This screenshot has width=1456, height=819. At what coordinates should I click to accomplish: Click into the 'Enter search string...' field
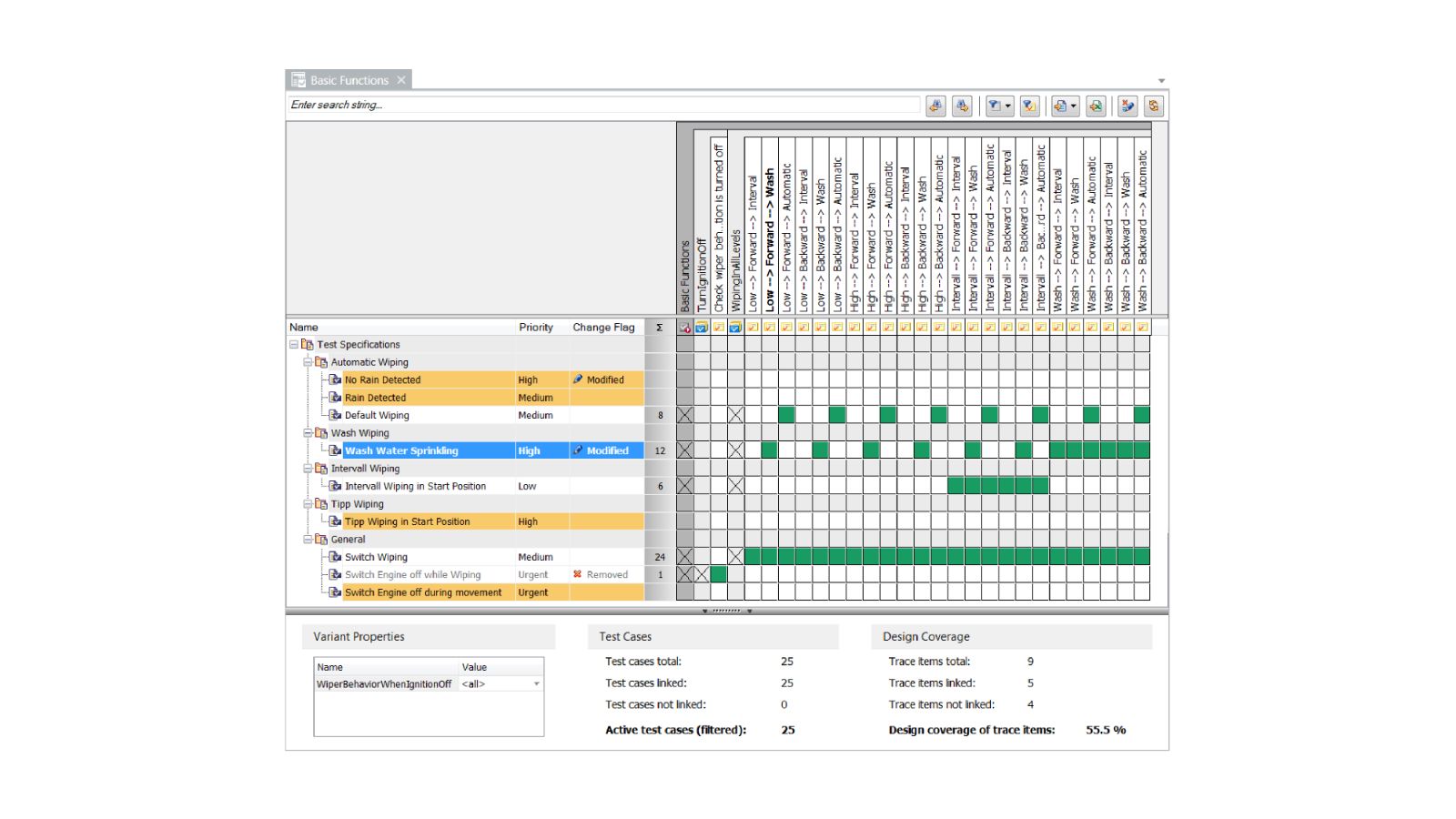pos(604,106)
